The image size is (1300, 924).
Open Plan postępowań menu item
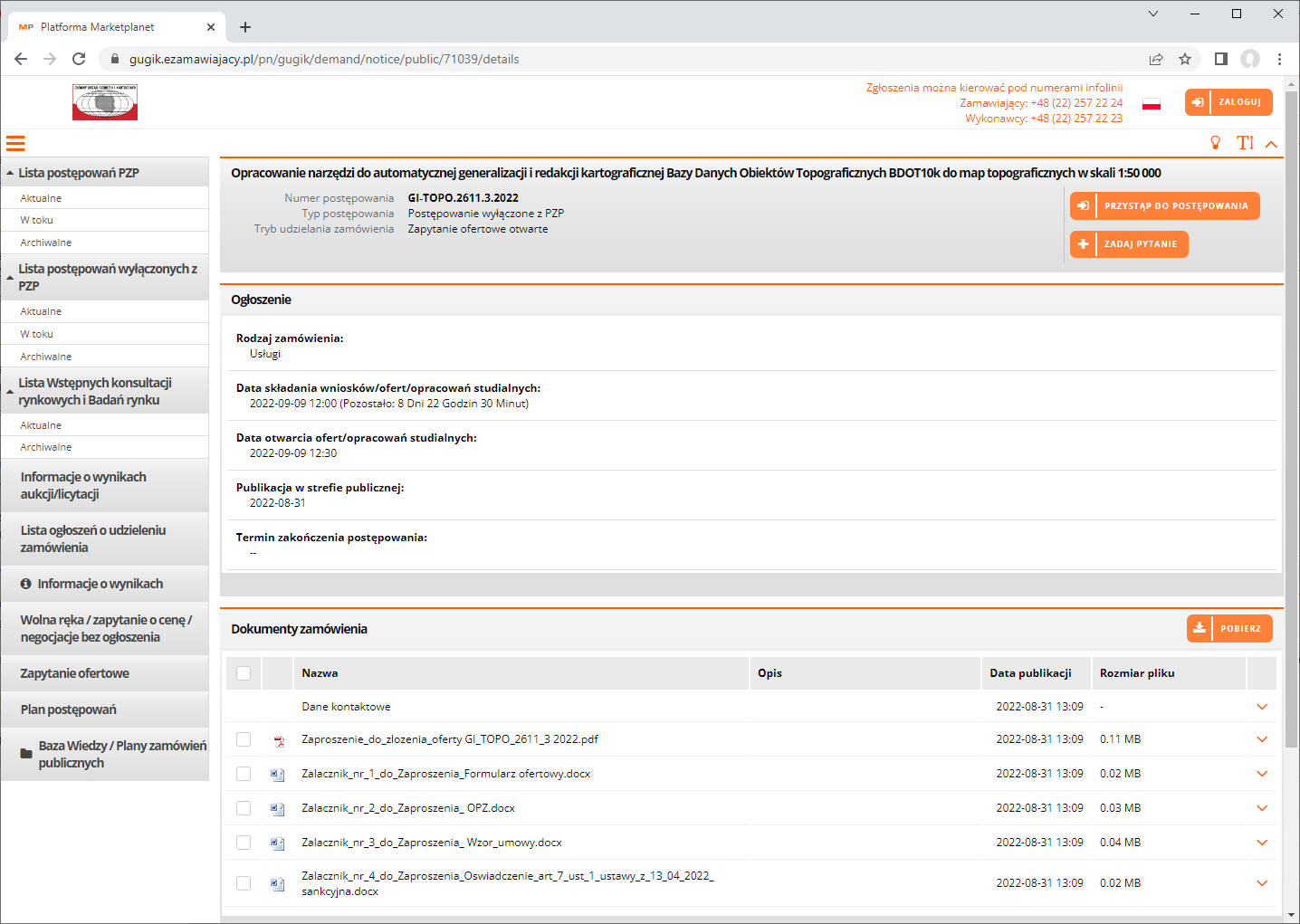click(69, 710)
